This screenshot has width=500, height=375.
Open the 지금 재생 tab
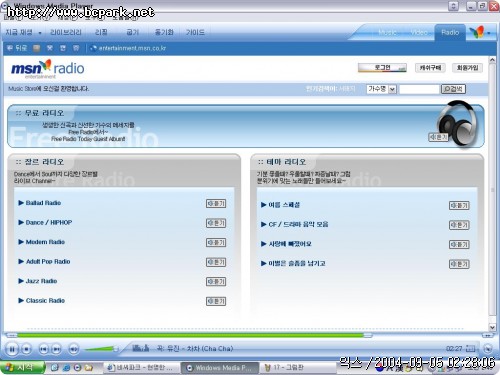[x=19, y=32]
